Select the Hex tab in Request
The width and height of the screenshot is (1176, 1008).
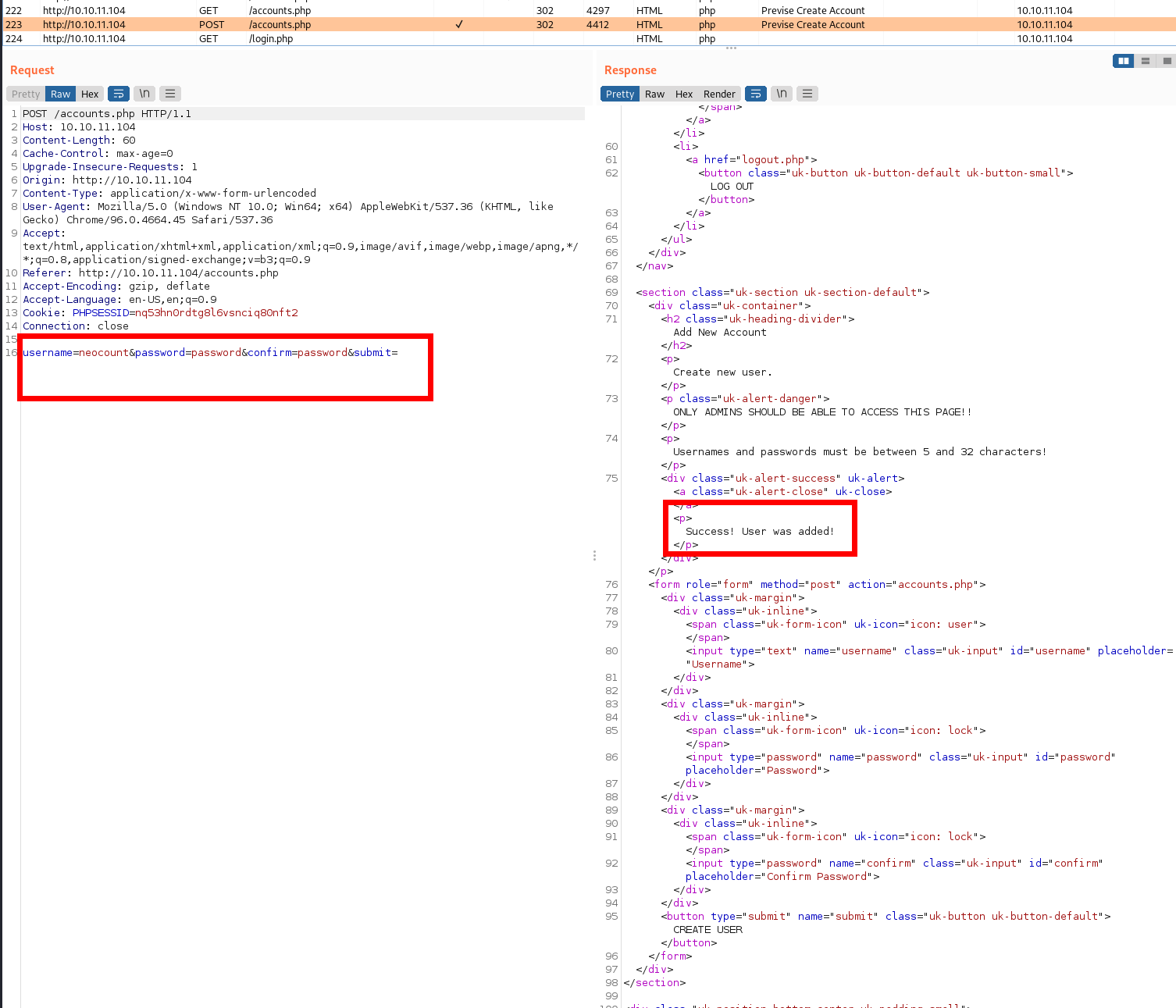[x=90, y=94]
